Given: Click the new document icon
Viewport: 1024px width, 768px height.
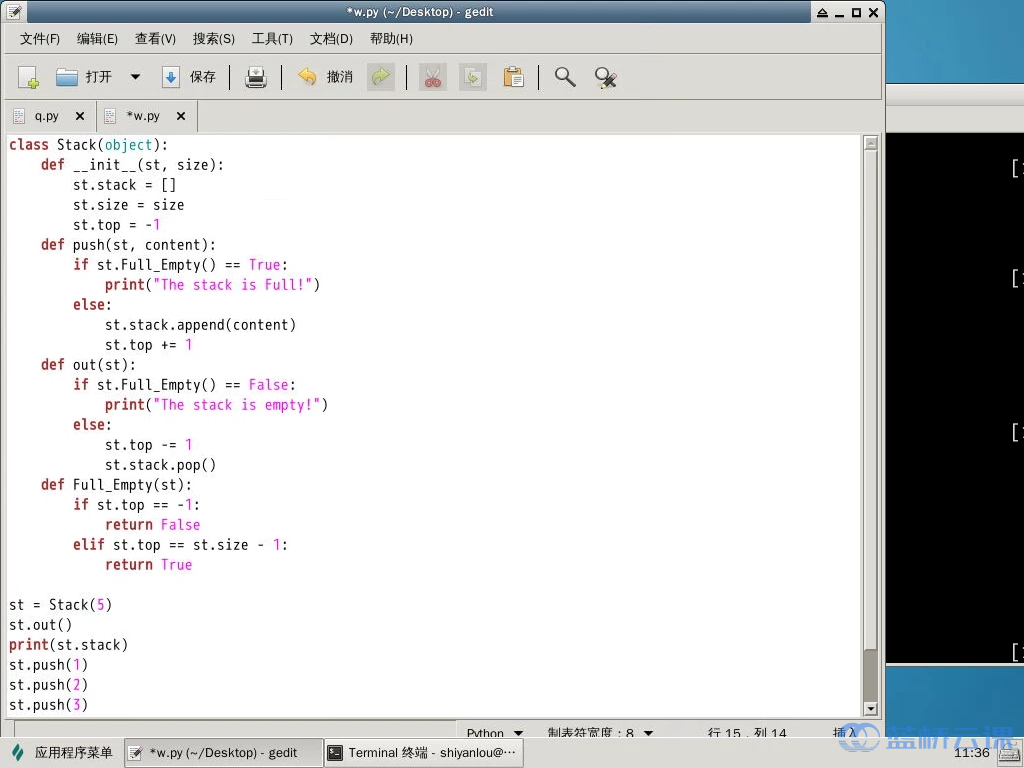Looking at the screenshot, I should pyautogui.click(x=28, y=77).
